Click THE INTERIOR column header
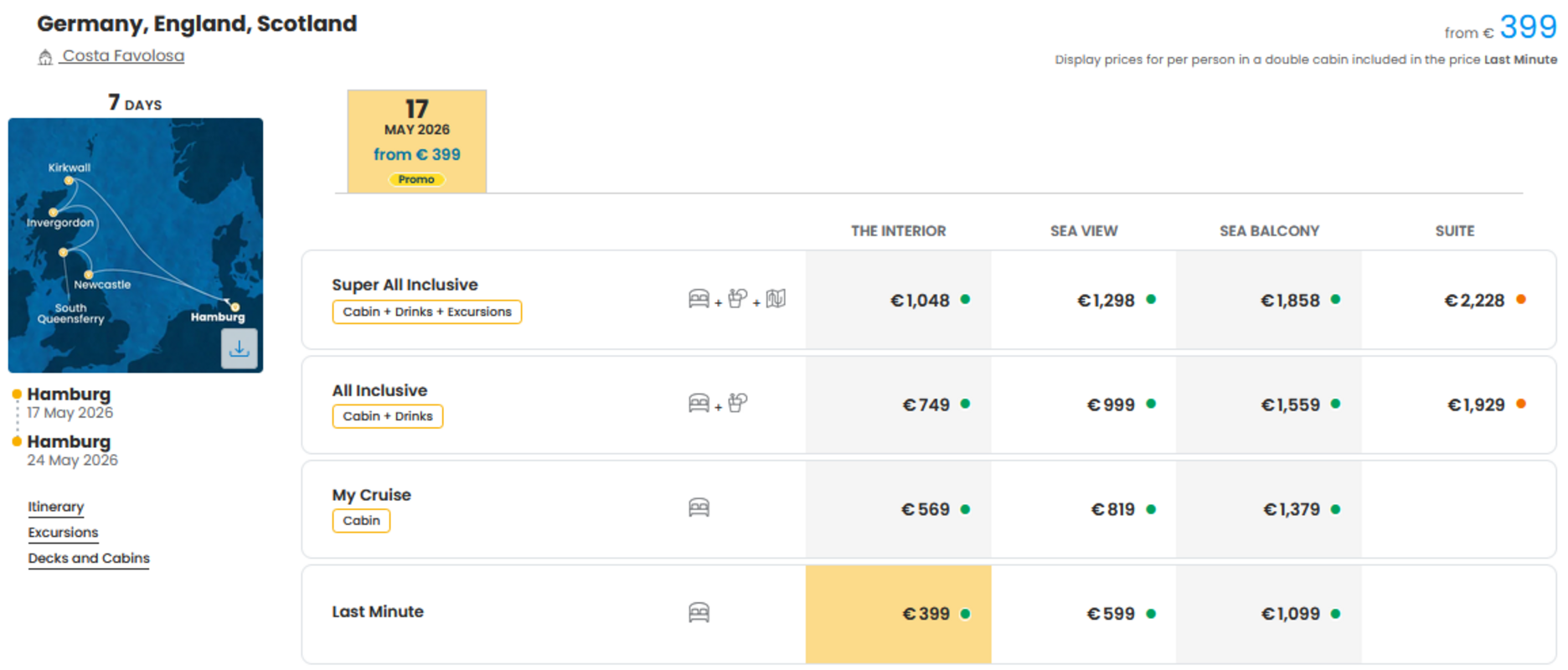The height and width of the screenshot is (670, 1568). point(899,231)
